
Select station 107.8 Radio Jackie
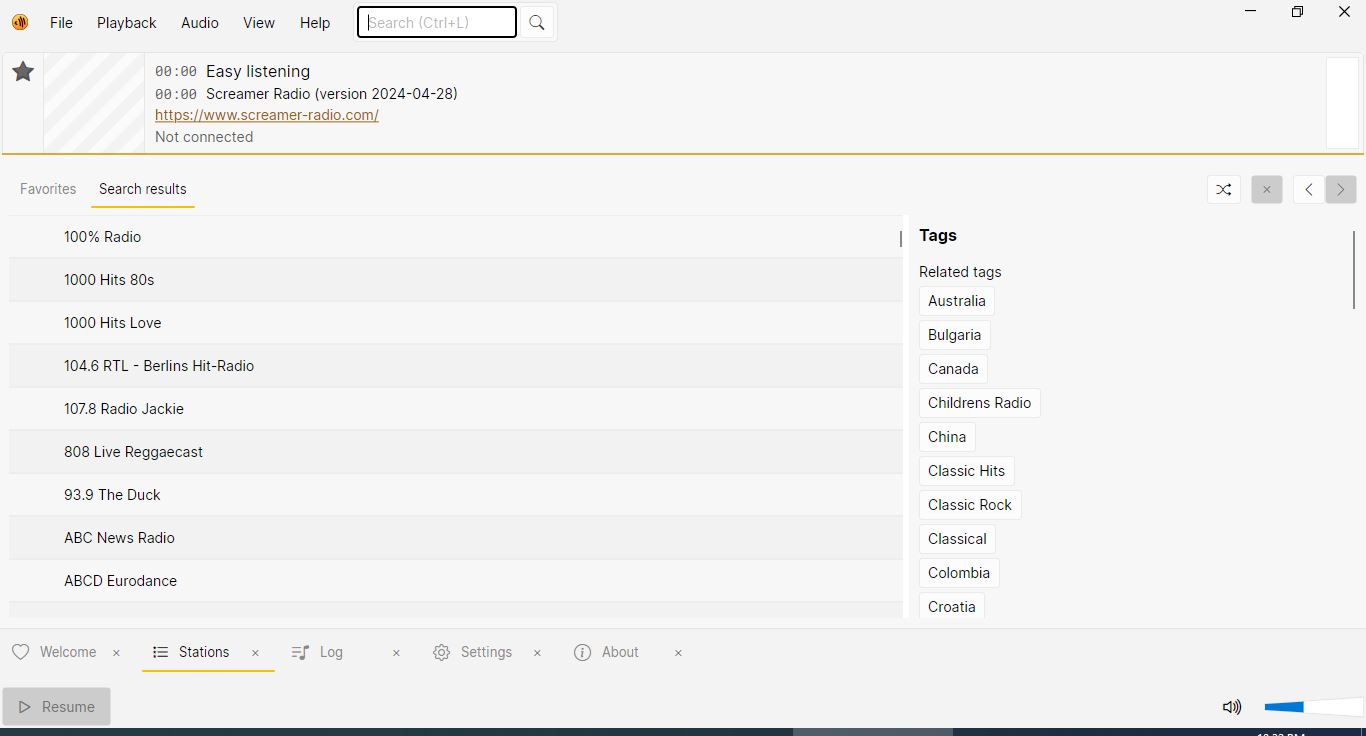tap(456, 409)
